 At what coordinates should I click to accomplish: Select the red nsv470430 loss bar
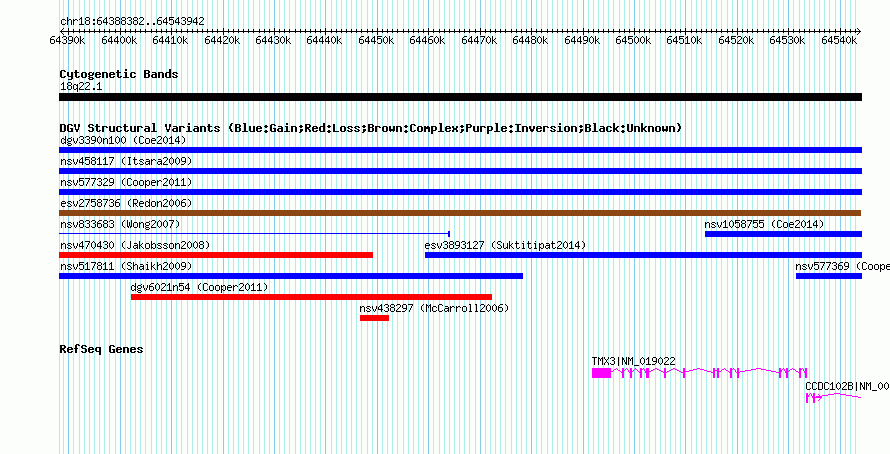[216, 255]
